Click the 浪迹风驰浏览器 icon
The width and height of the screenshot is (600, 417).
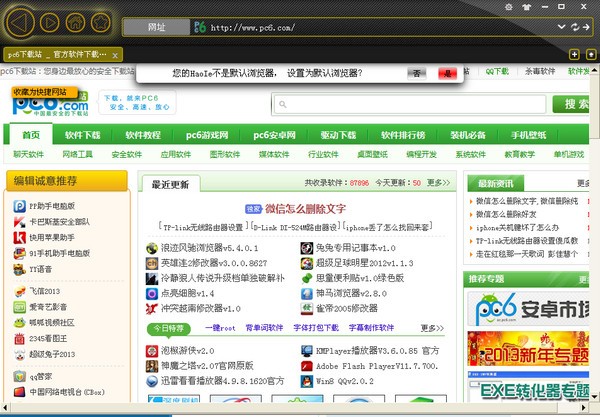pyautogui.click(x=152, y=248)
